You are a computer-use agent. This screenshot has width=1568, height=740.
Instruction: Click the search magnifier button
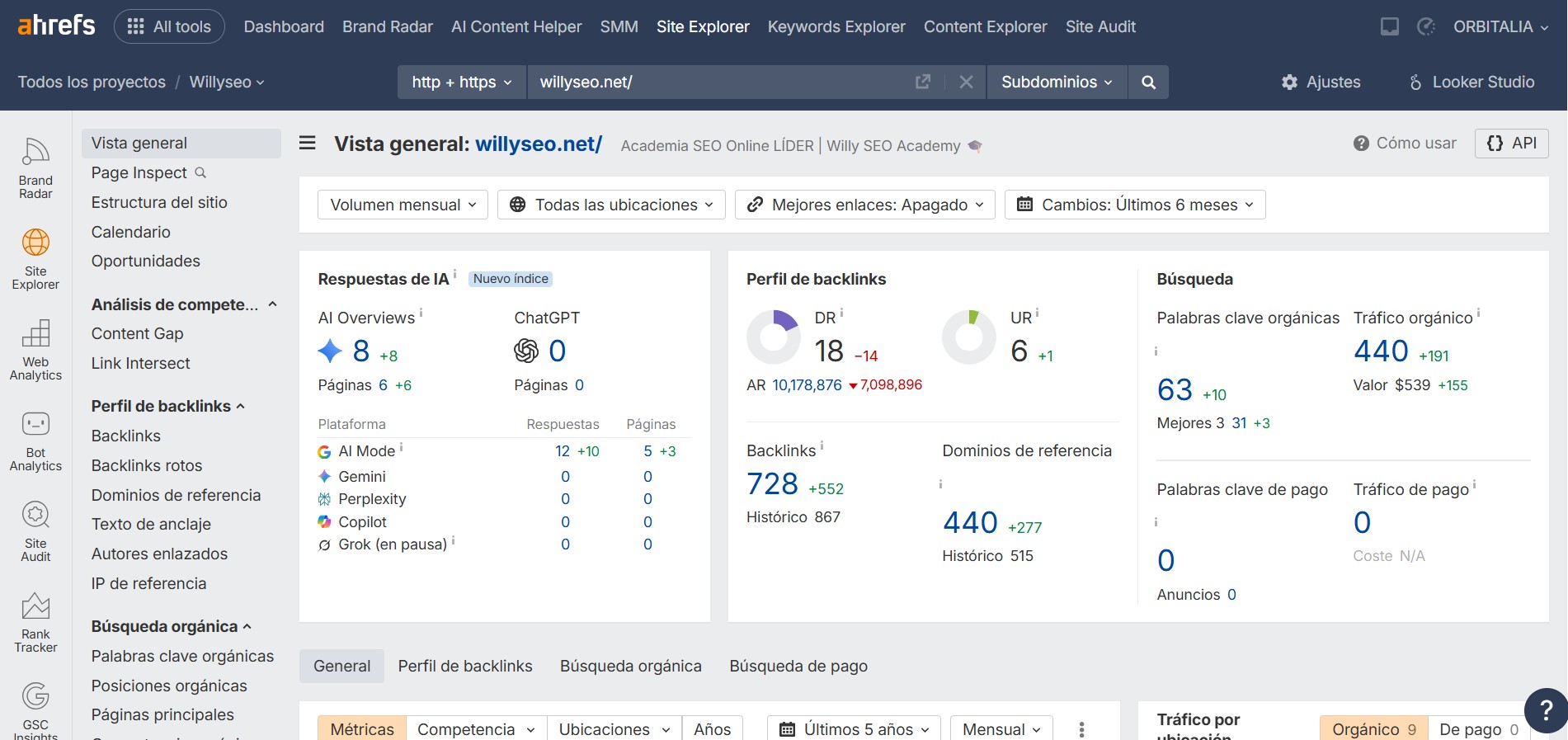click(x=1148, y=82)
